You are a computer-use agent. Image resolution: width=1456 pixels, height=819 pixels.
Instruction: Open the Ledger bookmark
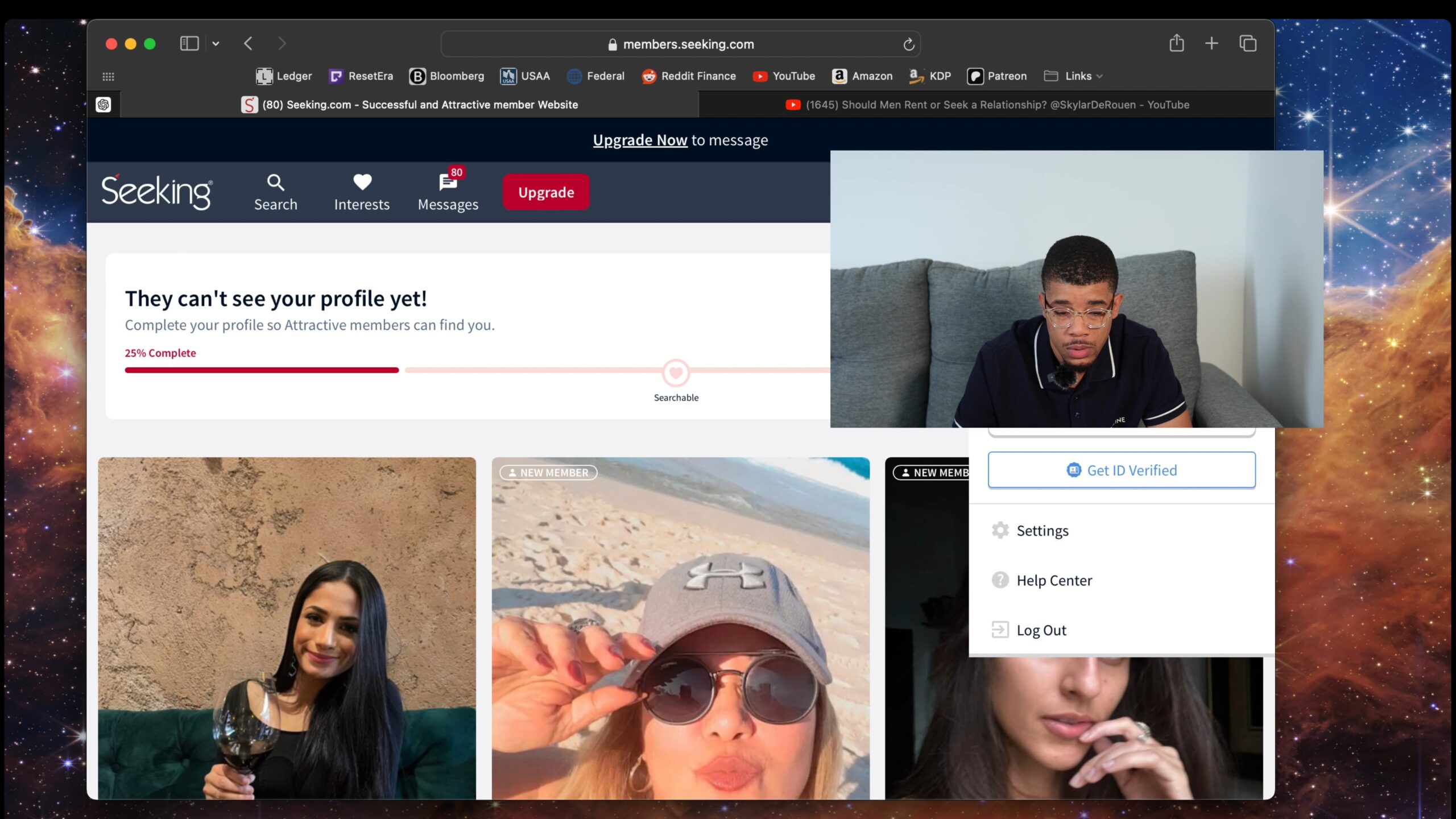point(283,76)
